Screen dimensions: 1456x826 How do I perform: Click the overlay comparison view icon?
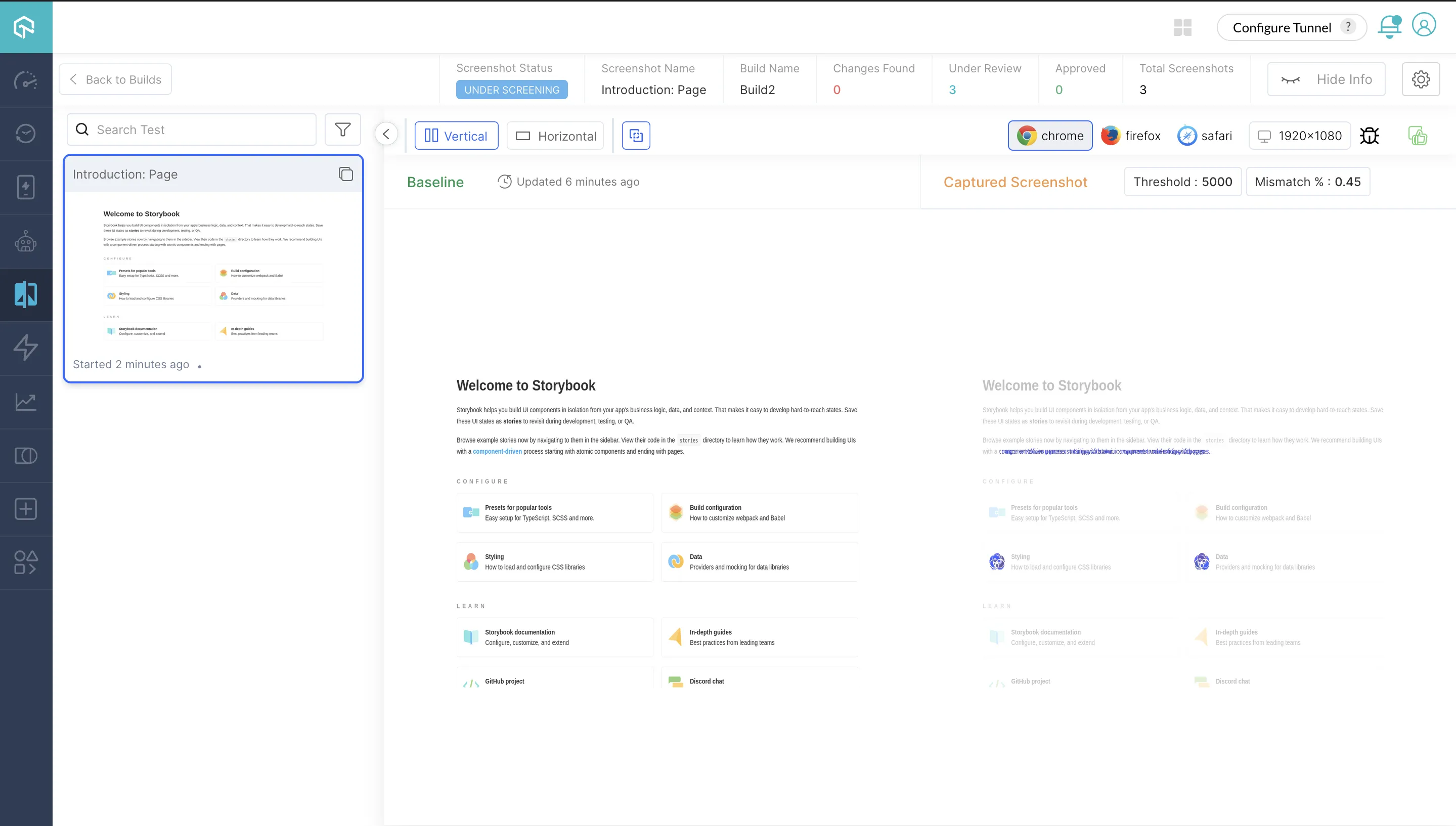(636, 136)
